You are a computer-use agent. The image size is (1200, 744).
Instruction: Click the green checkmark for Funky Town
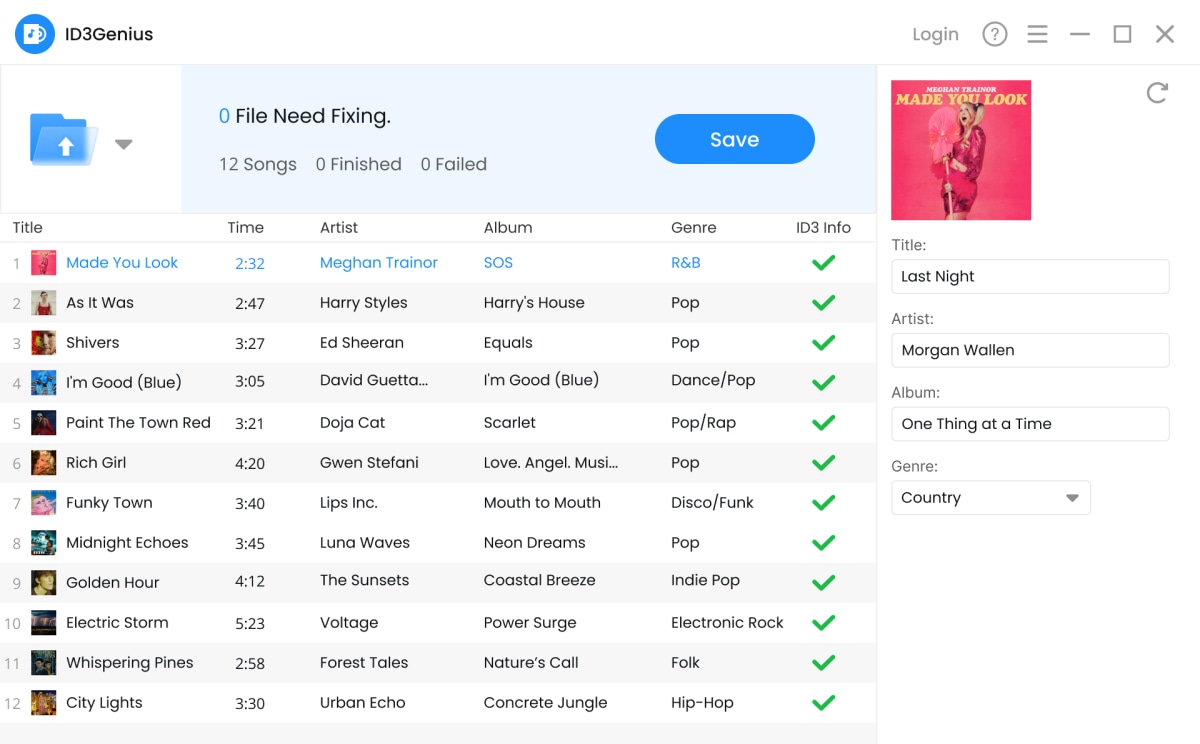823,503
